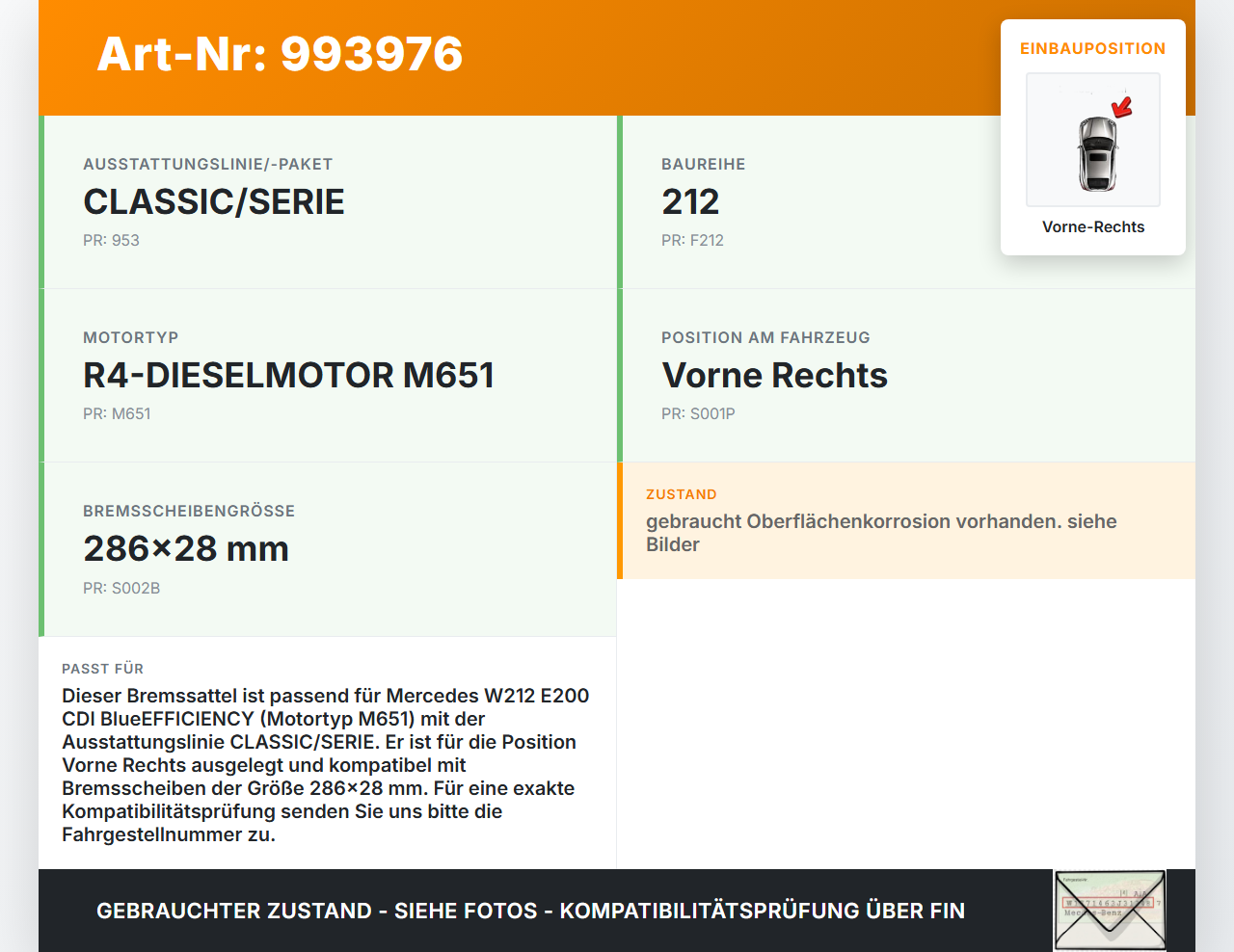1234x952 pixels.
Task: Select the R4-DIESELMOTOR M651 engine type
Action: (288, 376)
